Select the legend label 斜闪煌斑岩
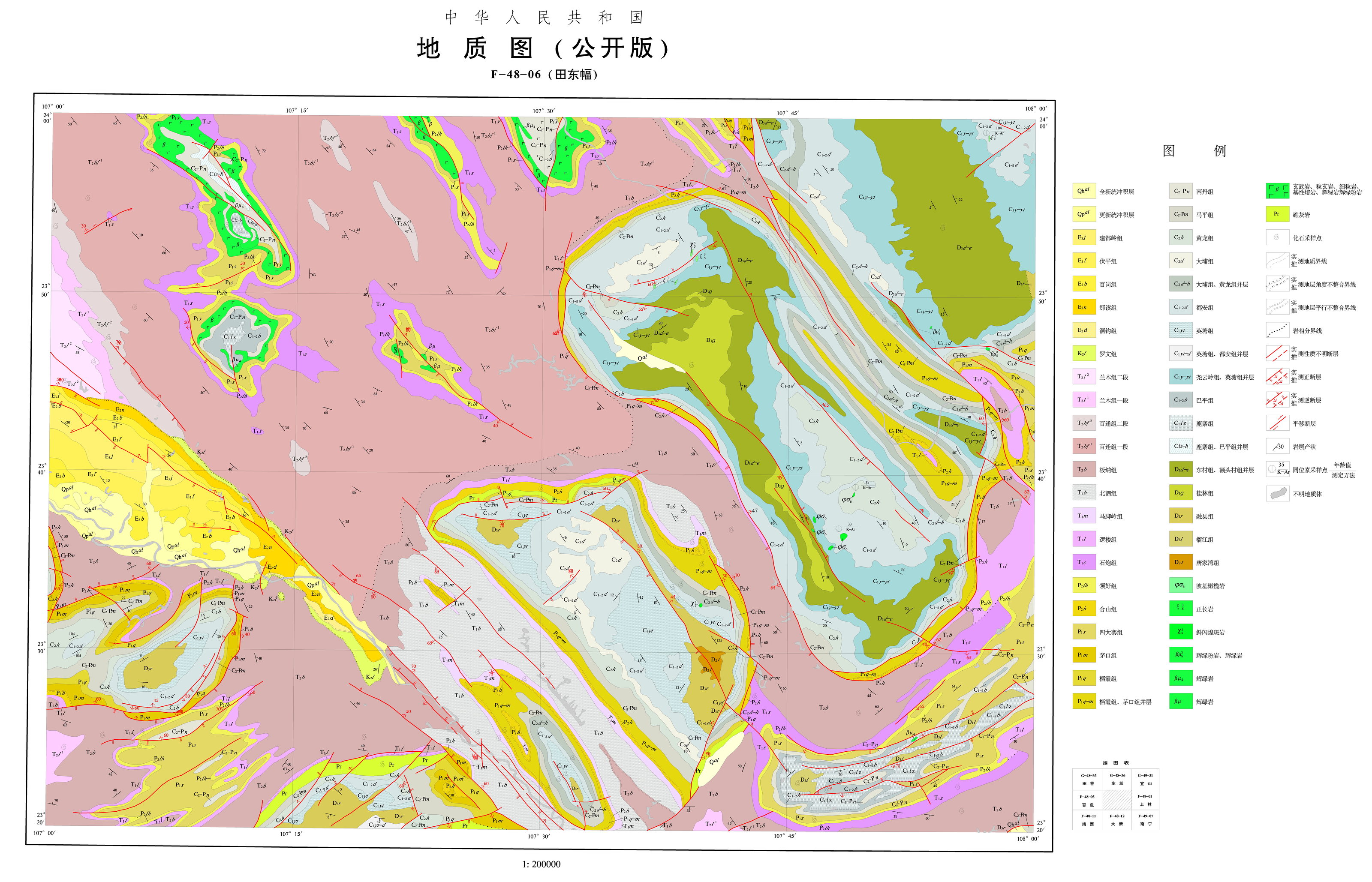The width and height of the screenshot is (1372, 882). coord(1210,632)
